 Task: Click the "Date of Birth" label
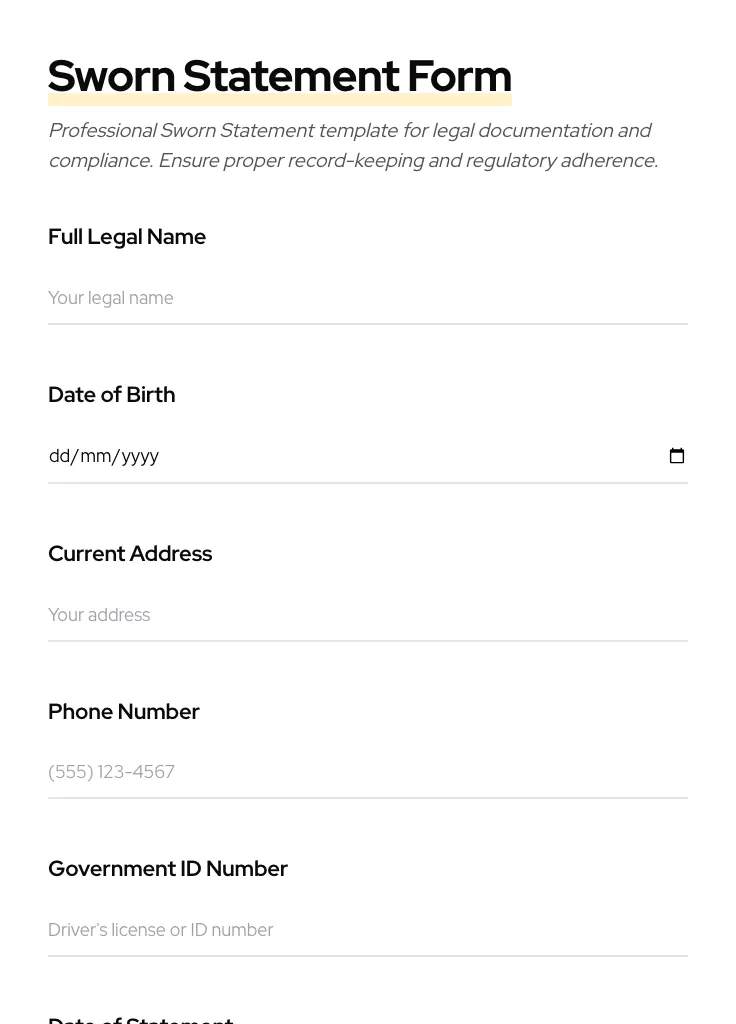(x=112, y=395)
